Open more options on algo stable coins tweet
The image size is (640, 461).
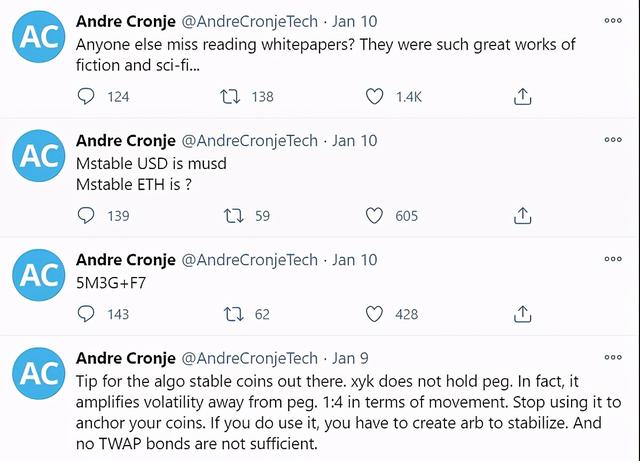coord(613,358)
